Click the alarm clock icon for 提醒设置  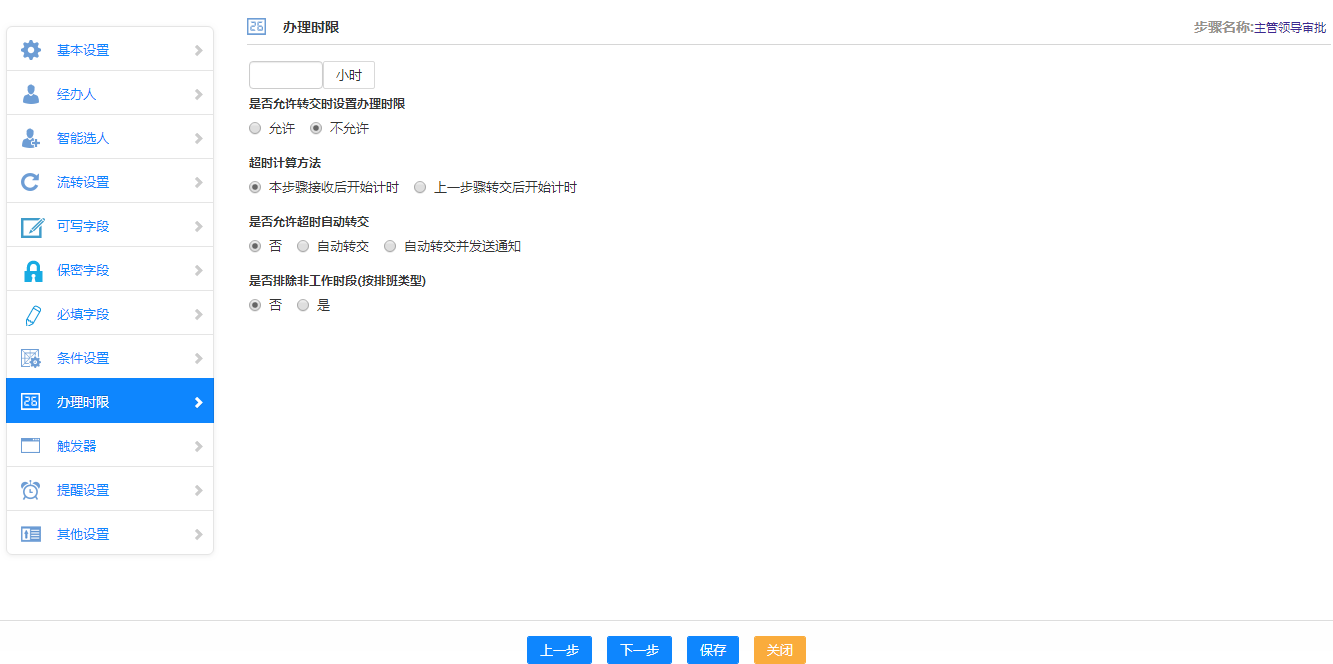click(31, 490)
